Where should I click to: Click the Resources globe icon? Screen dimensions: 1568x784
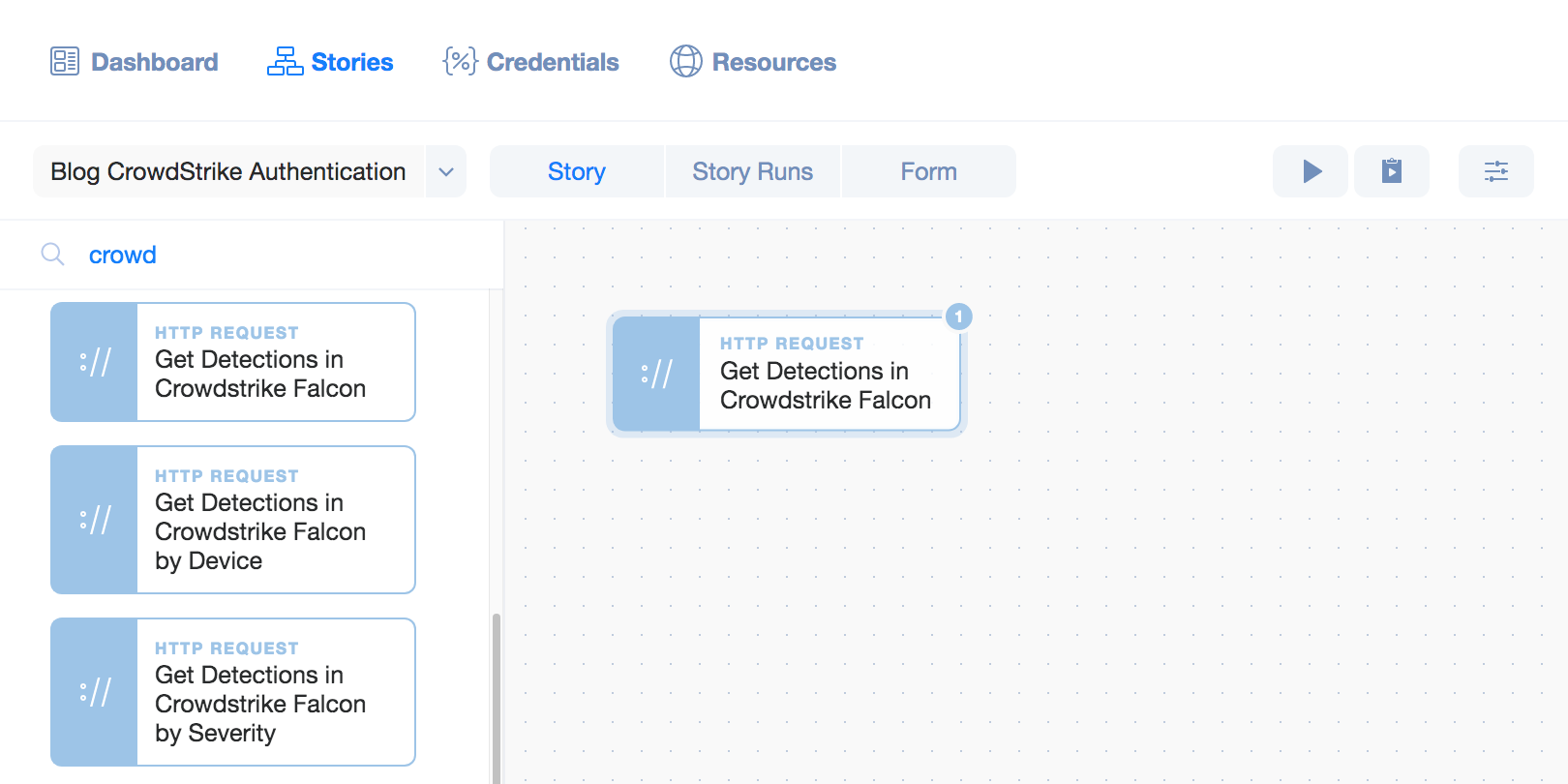click(x=686, y=62)
